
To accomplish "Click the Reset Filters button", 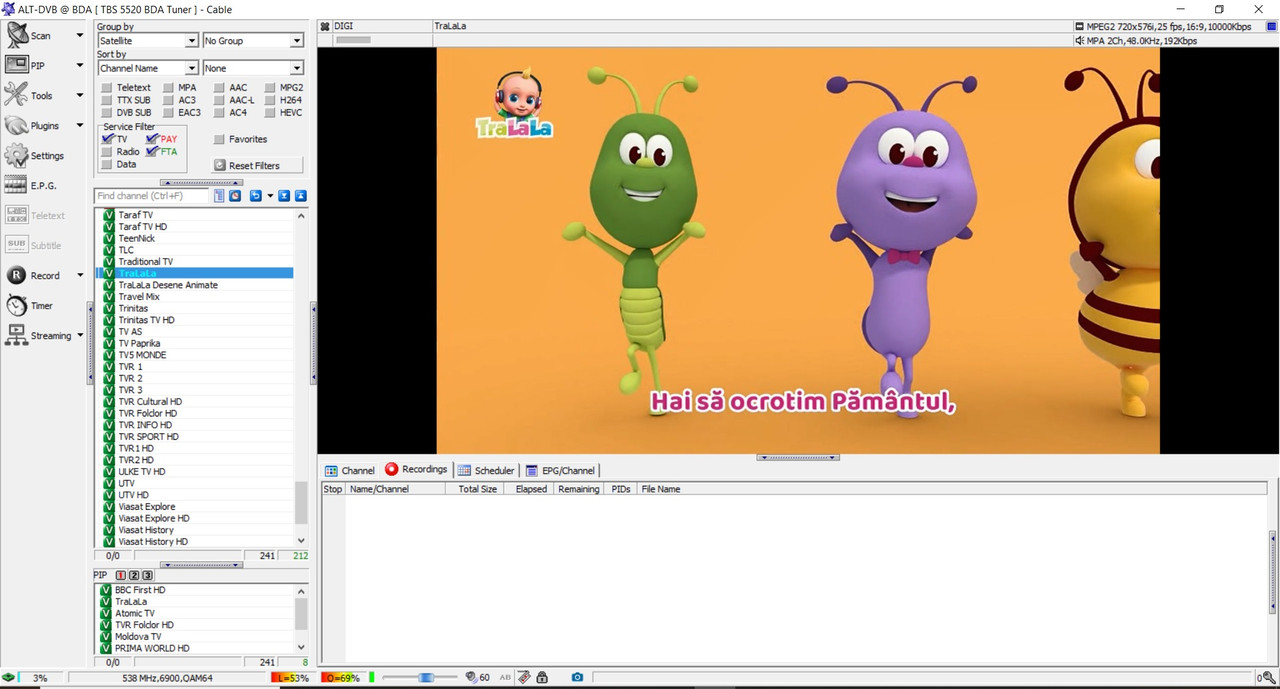I will click(x=257, y=165).
